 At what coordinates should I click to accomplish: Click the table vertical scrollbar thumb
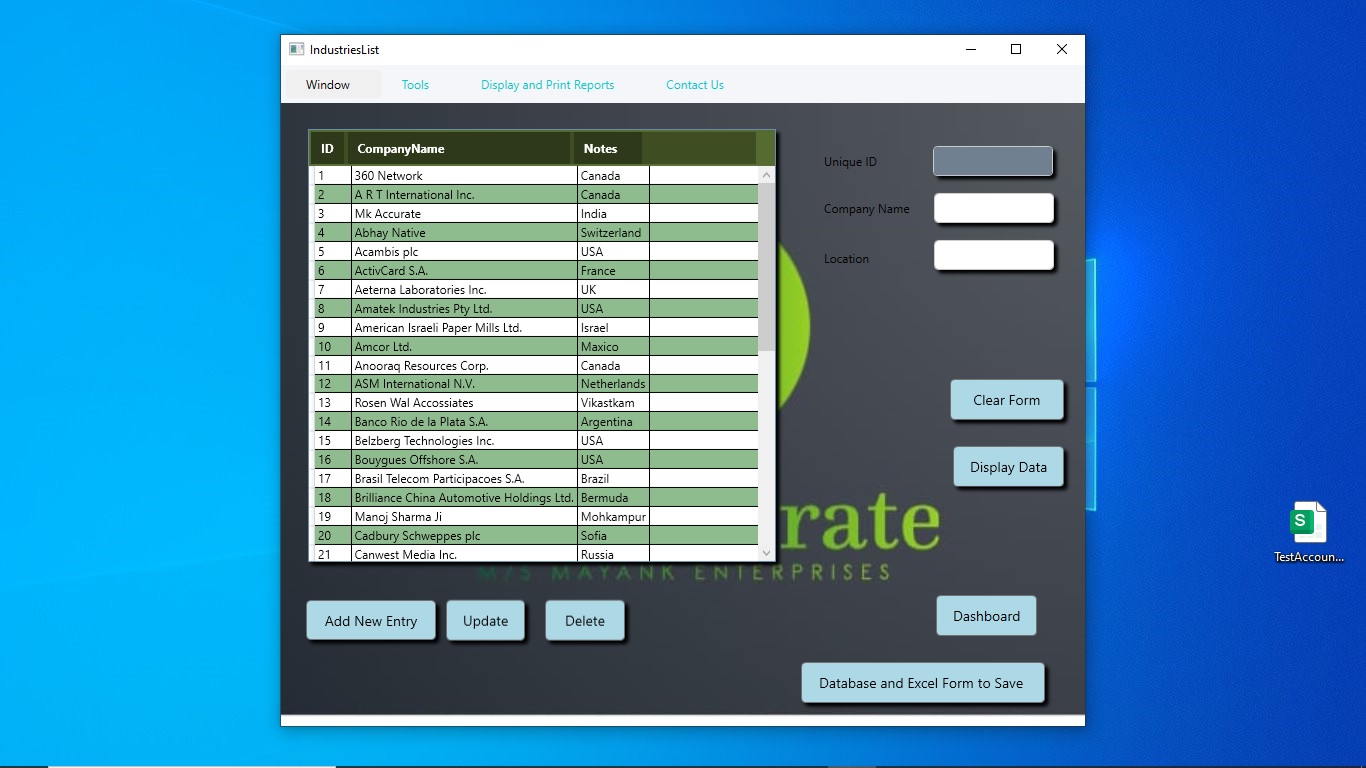(767, 266)
